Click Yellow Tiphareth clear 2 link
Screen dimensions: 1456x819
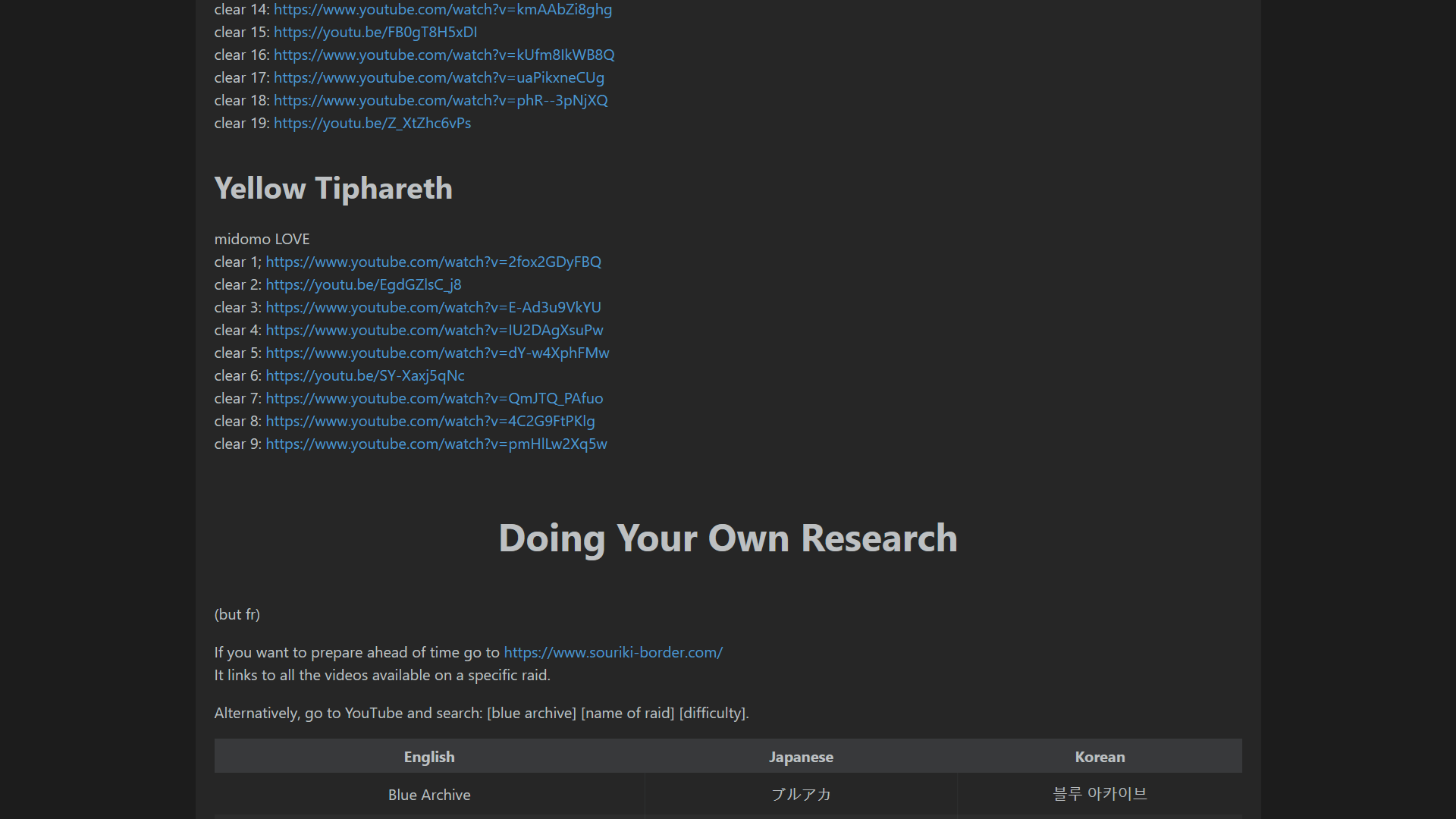363,285
